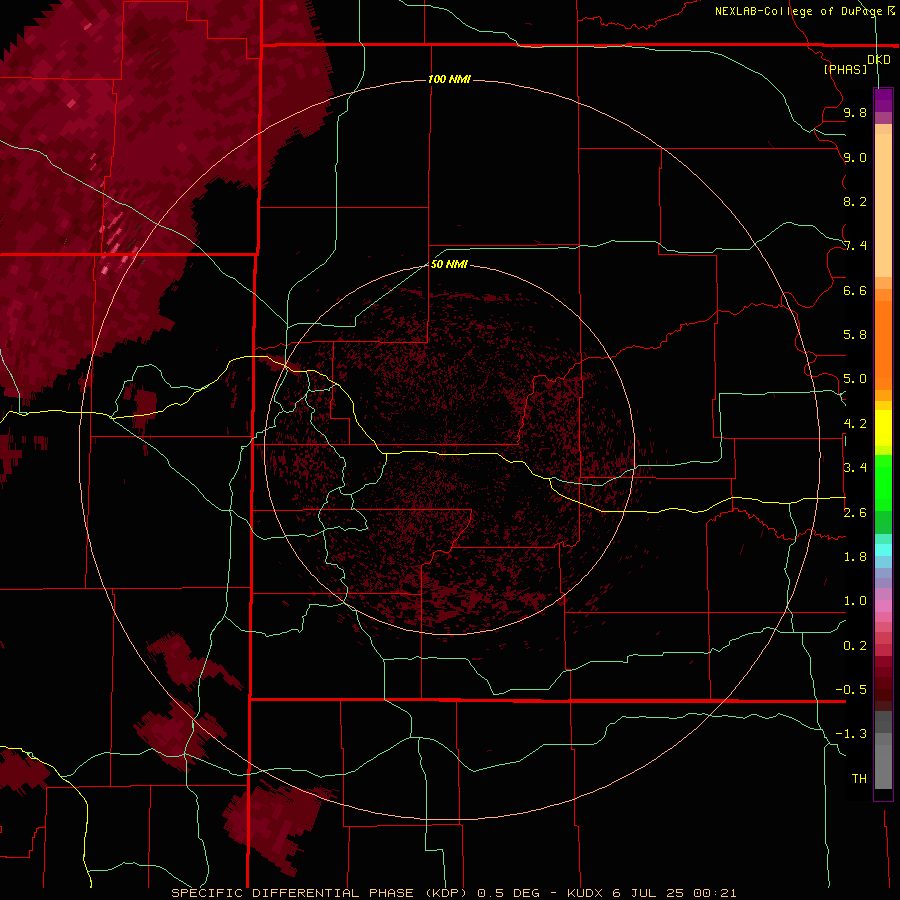Click the 7.4 legend value

pos(855,246)
